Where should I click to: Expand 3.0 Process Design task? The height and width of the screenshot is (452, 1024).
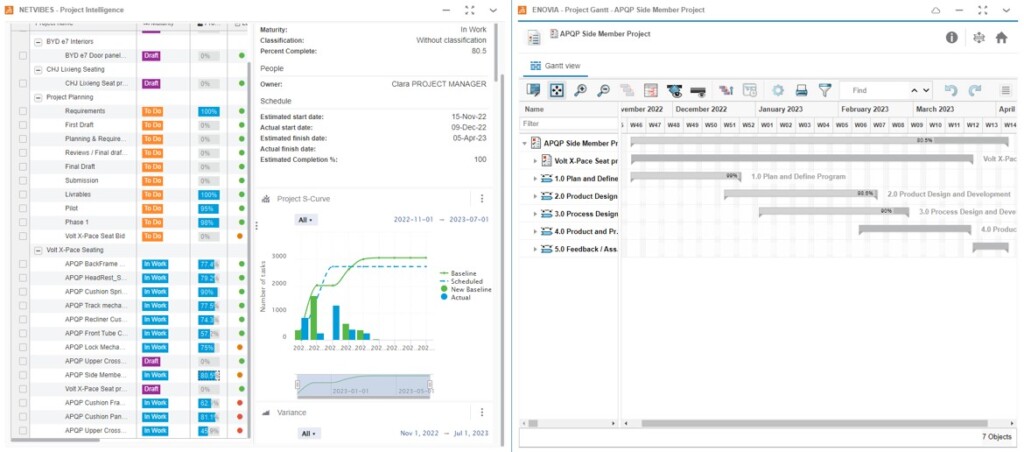[x=536, y=214]
